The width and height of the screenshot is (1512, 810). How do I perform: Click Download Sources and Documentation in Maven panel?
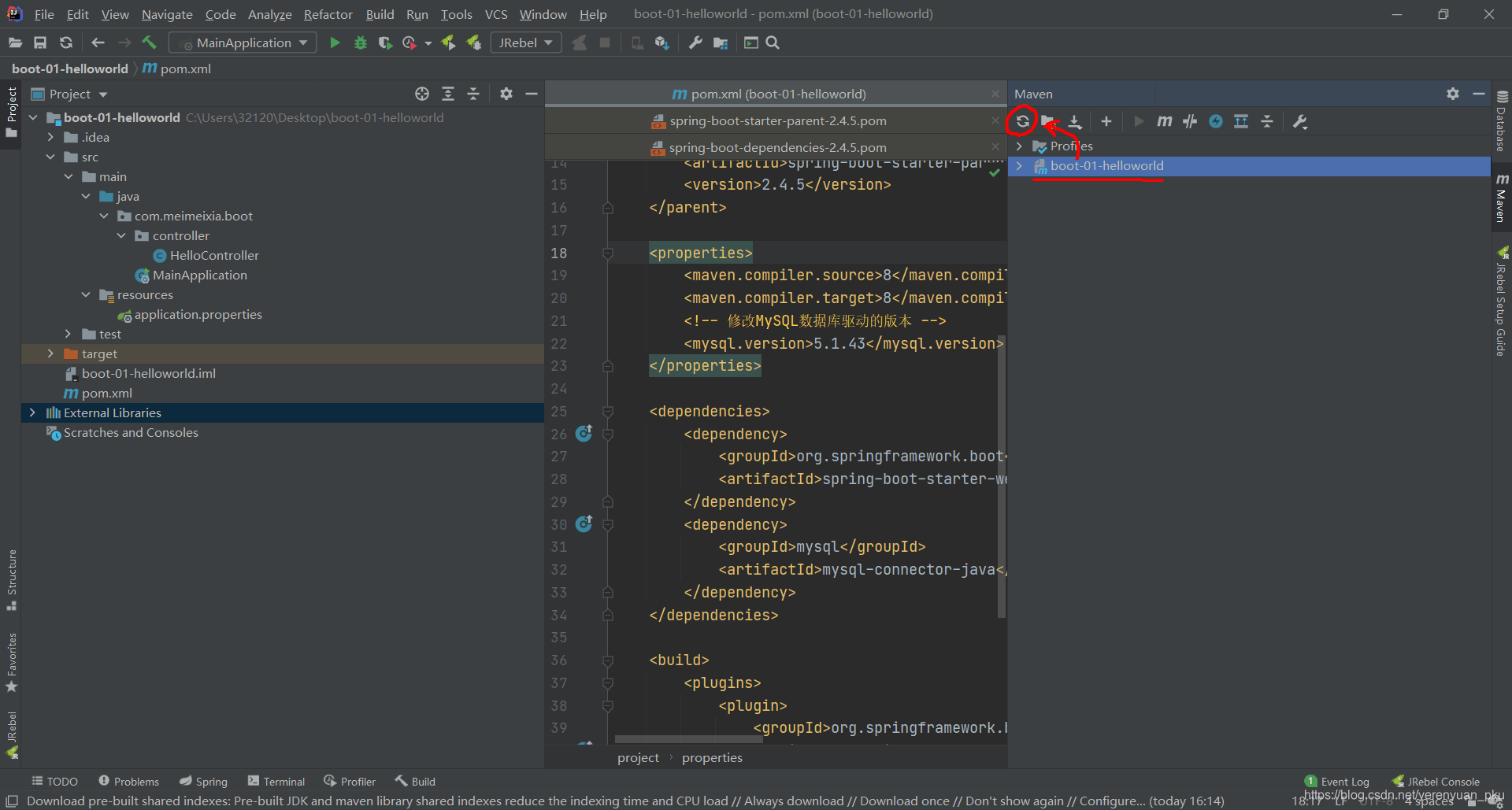(1075, 121)
